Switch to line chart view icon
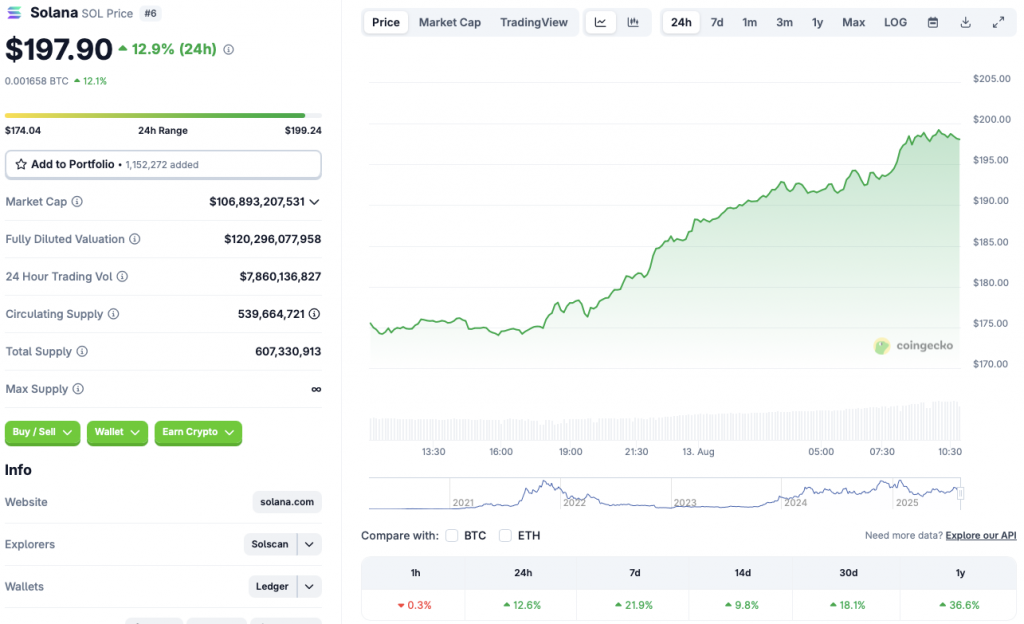Image resolution: width=1024 pixels, height=624 pixels. (x=600, y=22)
